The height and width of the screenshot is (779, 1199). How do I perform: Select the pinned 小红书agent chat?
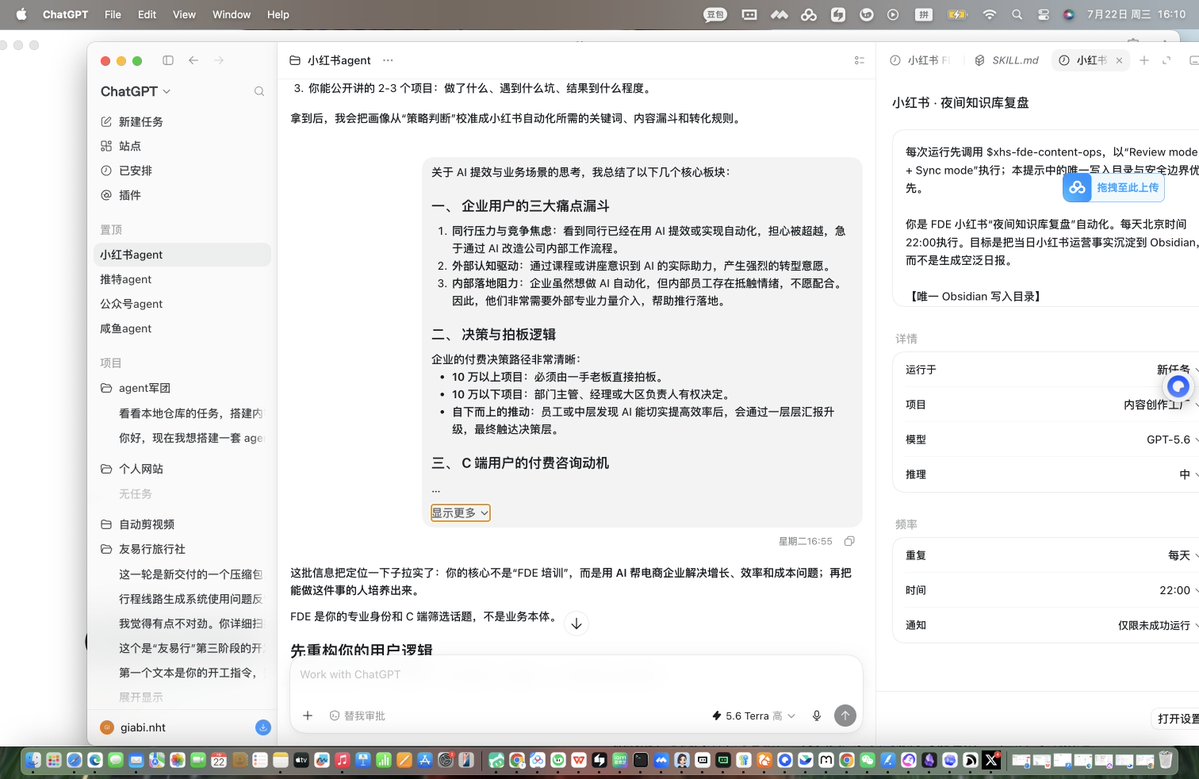pos(182,255)
